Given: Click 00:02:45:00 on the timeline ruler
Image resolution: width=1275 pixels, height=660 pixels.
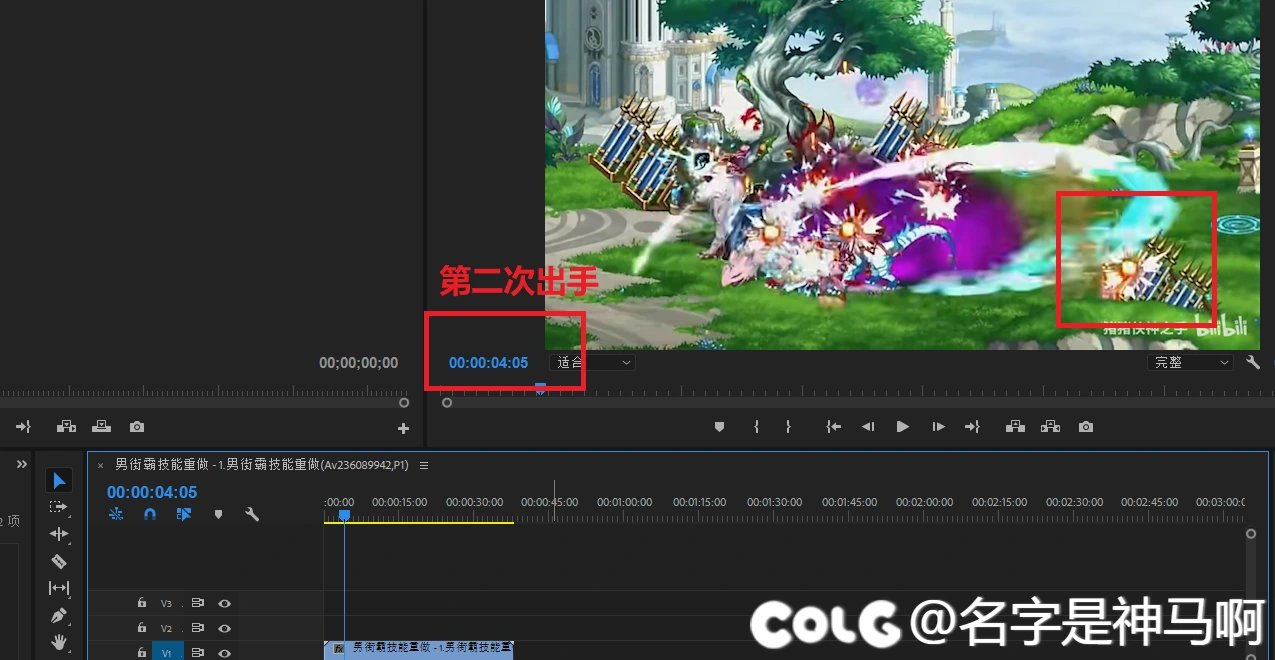Looking at the screenshot, I should point(1149,502).
